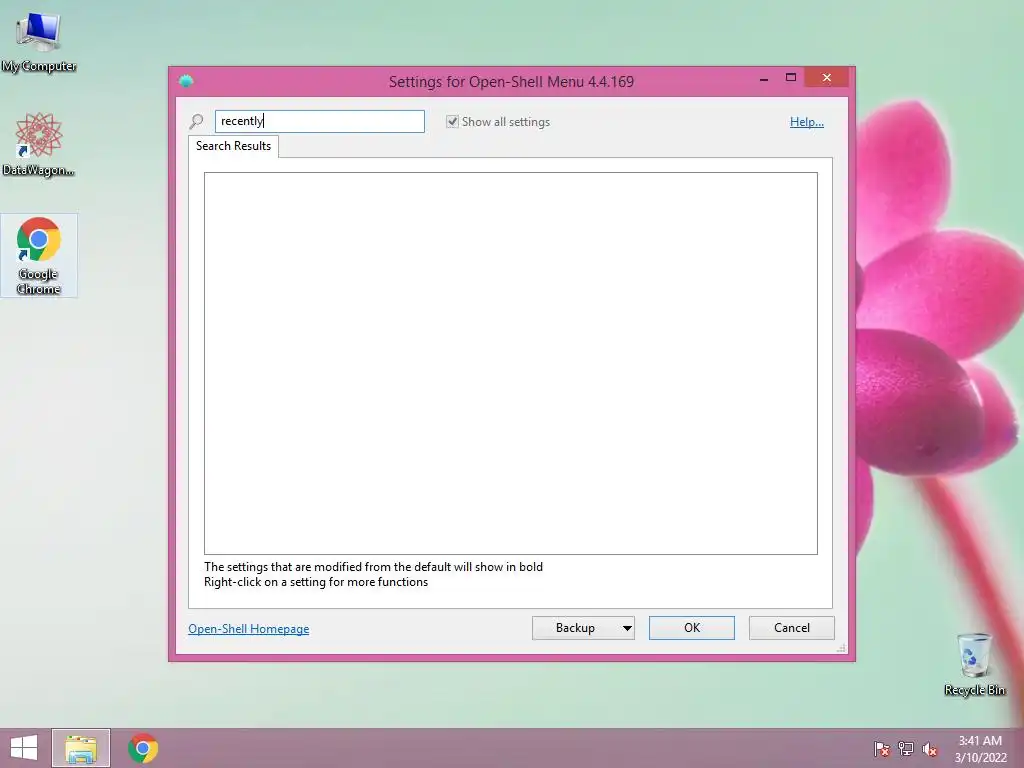
Task: Minimize the Open-Shell settings window
Action: [x=763, y=78]
